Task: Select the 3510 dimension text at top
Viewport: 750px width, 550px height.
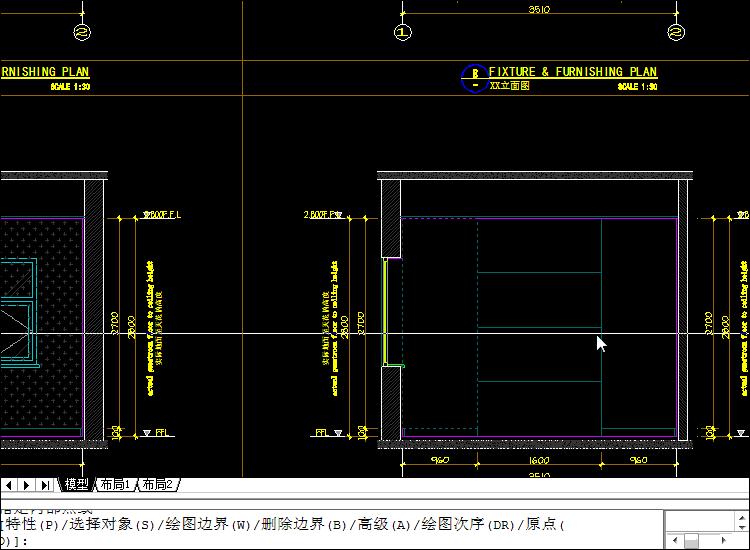Action: click(539, 9)
